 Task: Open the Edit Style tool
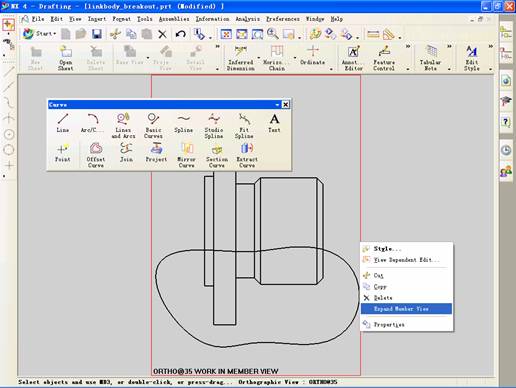[x=472, y=58]
